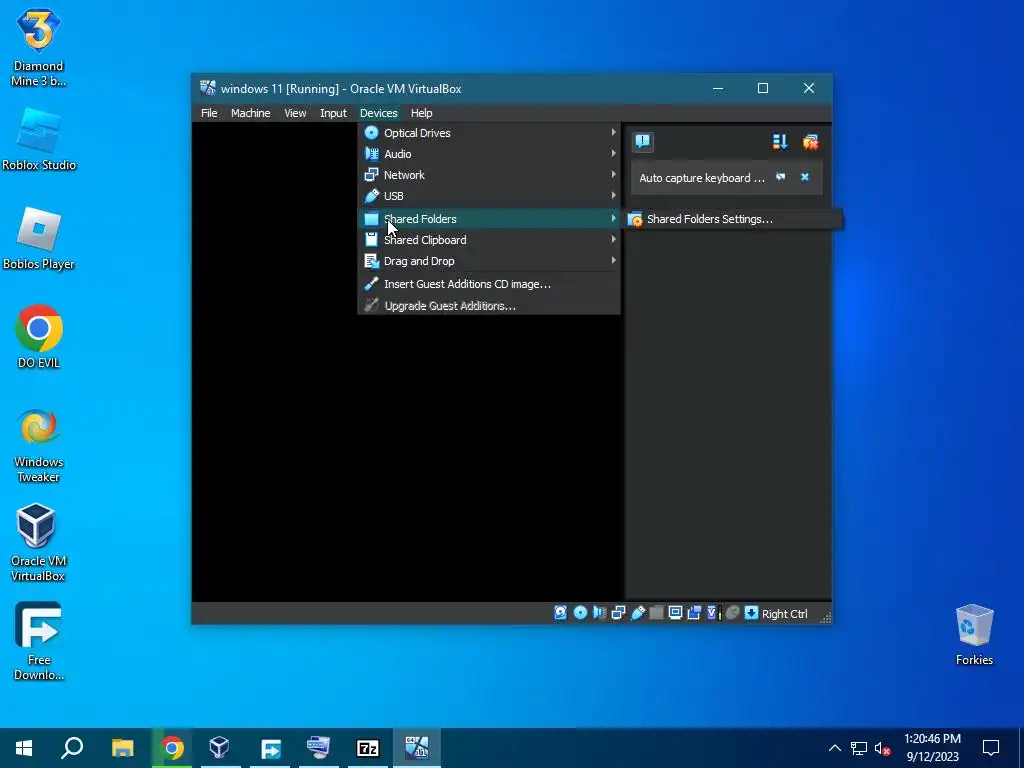
Task: Switch to the windows 11 VM taskbar button
Action: tap(417, 748)
